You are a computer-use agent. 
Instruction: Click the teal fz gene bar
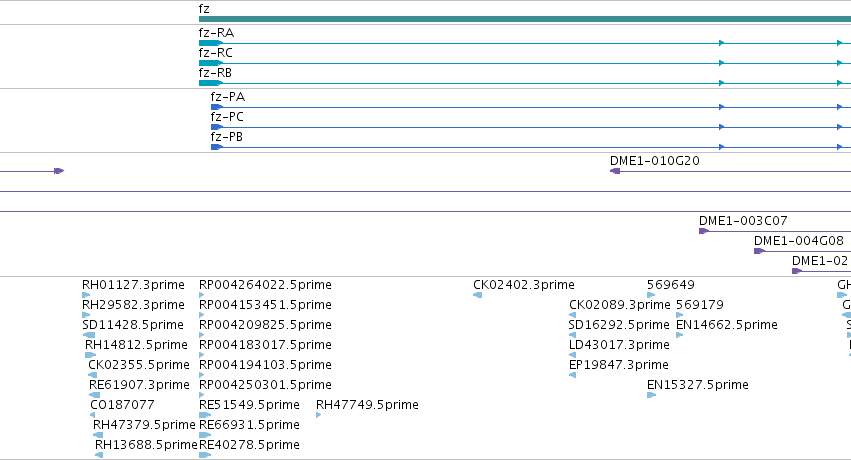(525, 19)
